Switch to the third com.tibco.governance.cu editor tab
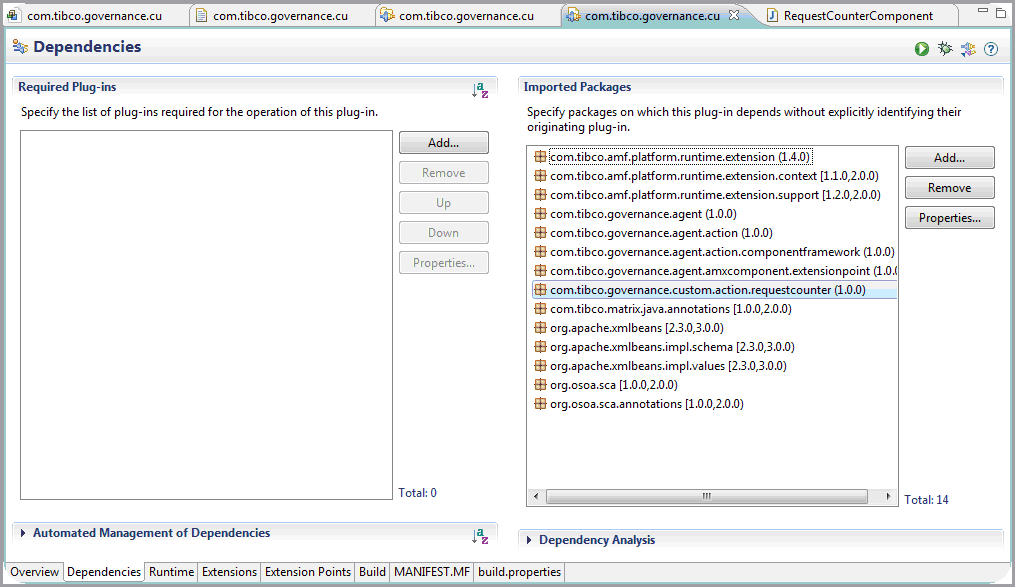 pyautogui.click(x=467, y=16)
